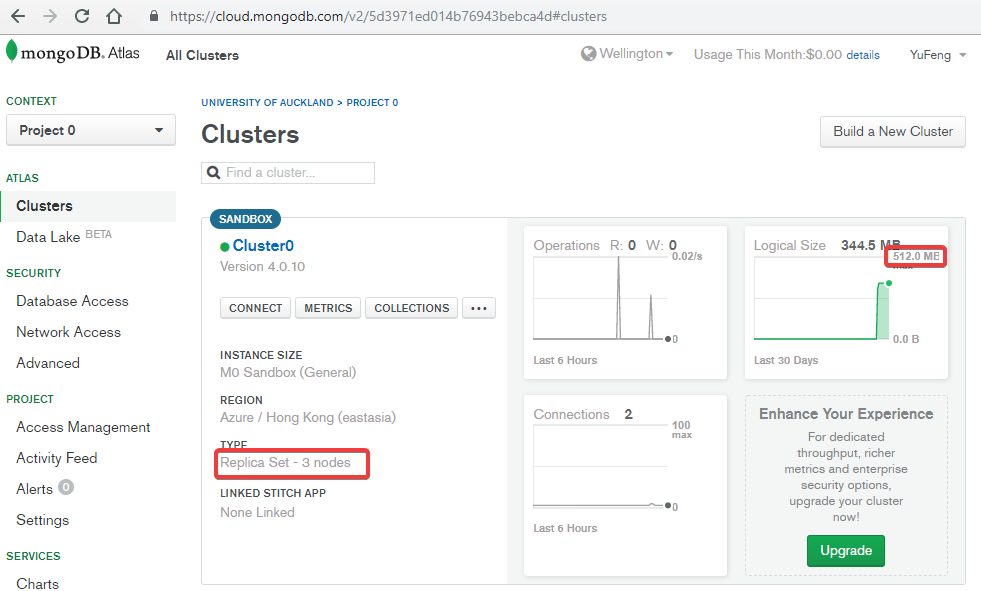Open Access Management under Project
The height and width of the screenshot is (591, 981).
[83, 427]
